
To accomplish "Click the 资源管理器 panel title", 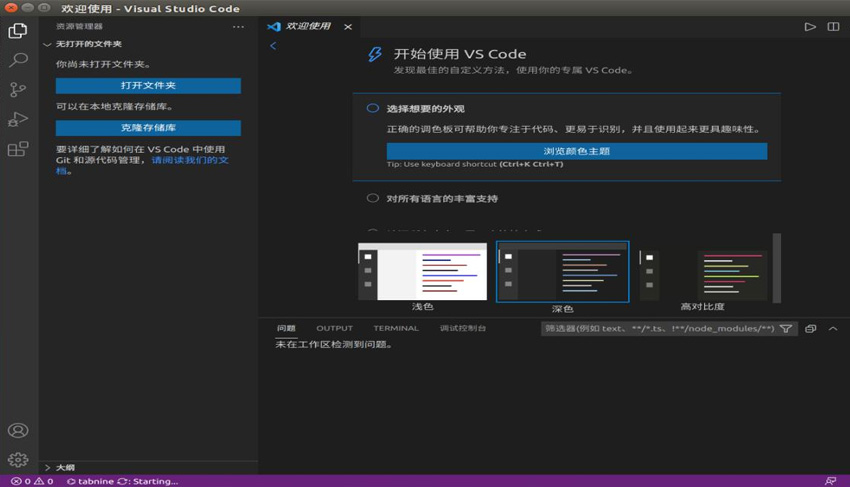I will 79,27.
